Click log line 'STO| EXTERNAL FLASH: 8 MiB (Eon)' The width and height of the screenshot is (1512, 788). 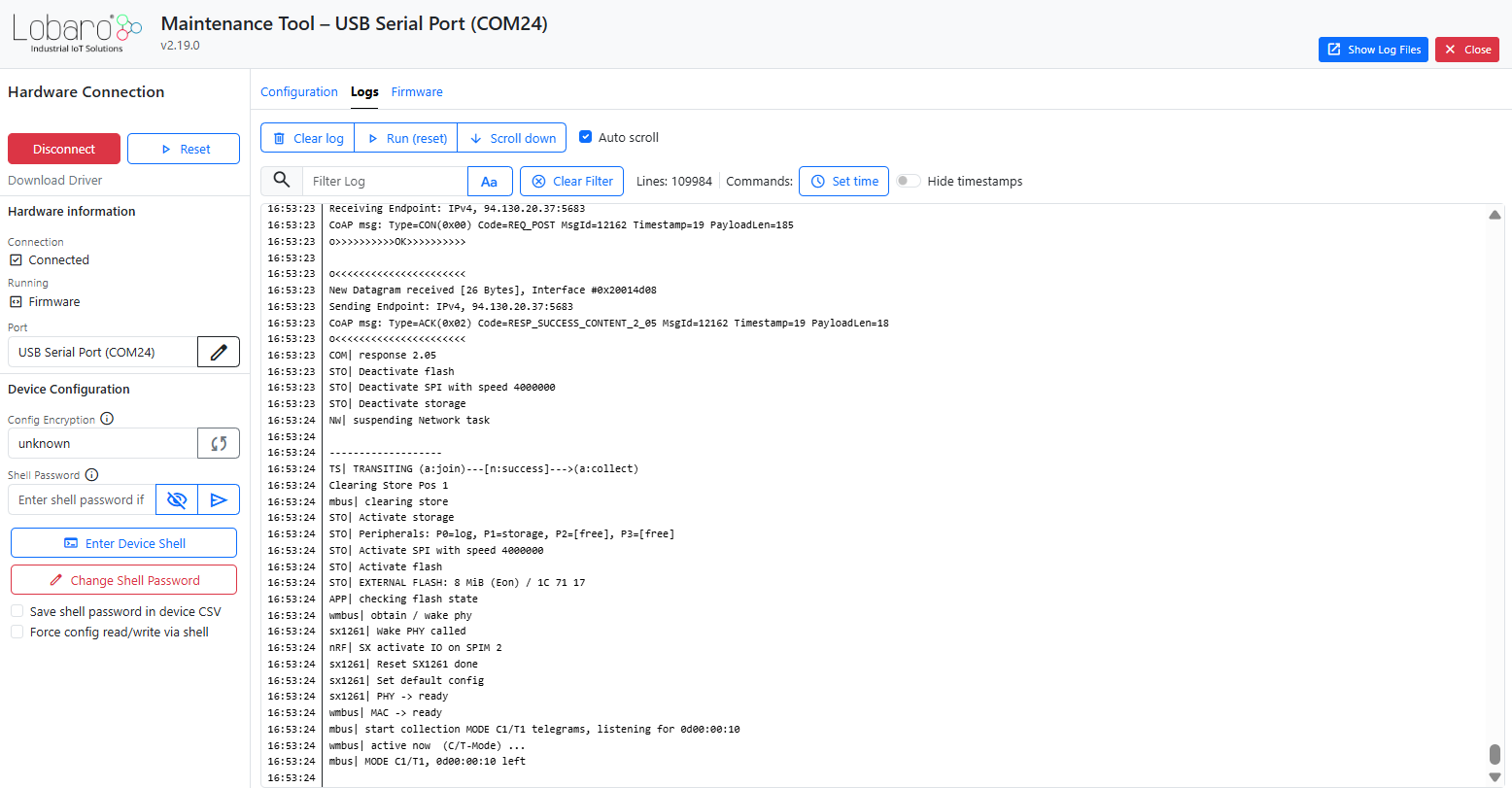[457, 582]
